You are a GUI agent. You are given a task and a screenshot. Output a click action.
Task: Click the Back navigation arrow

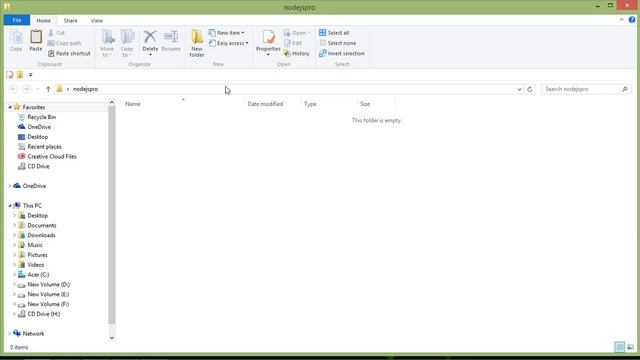pyautogui.click(x=13, y=89)
